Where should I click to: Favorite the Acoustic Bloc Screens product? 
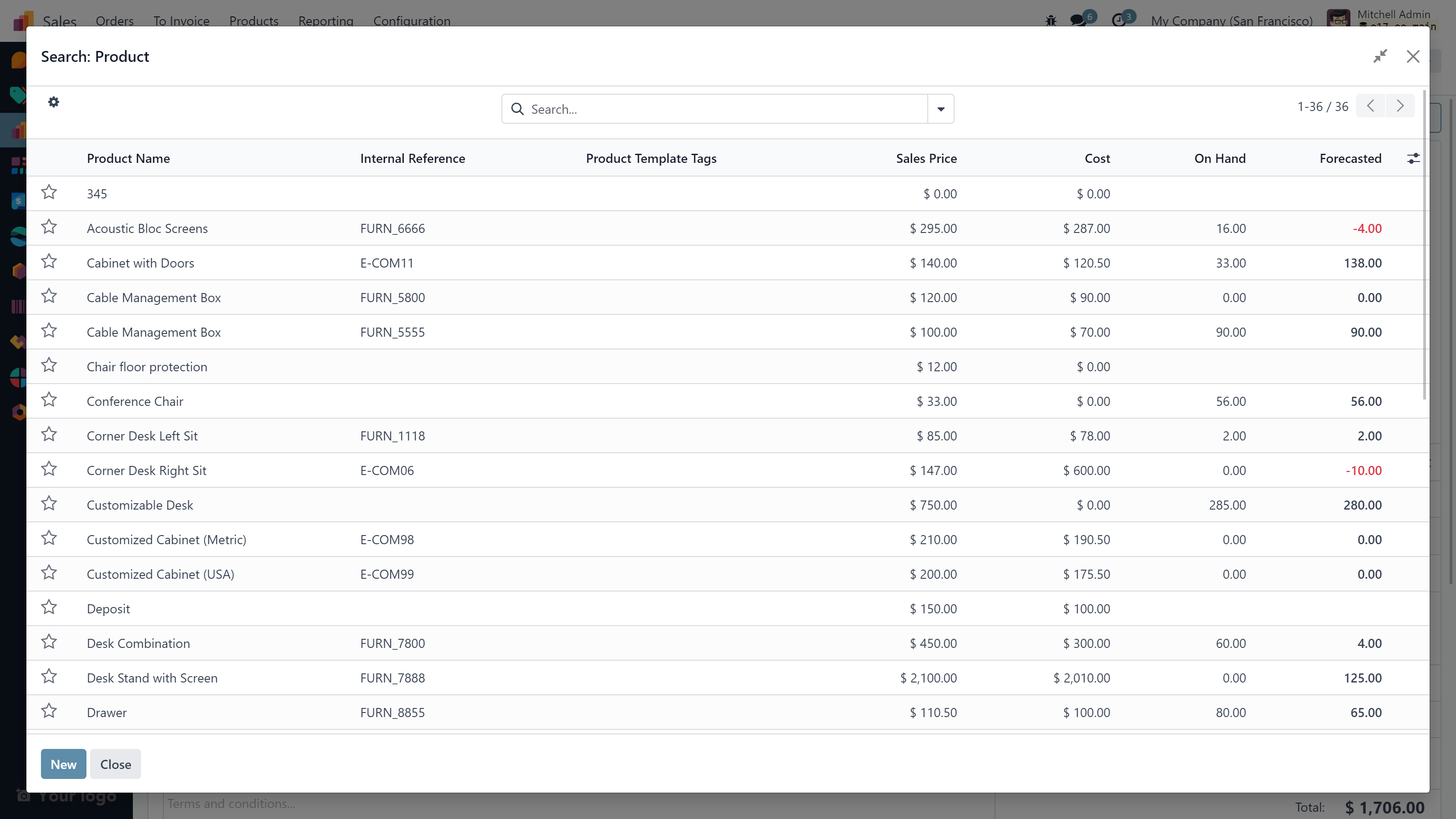point(49,227)
